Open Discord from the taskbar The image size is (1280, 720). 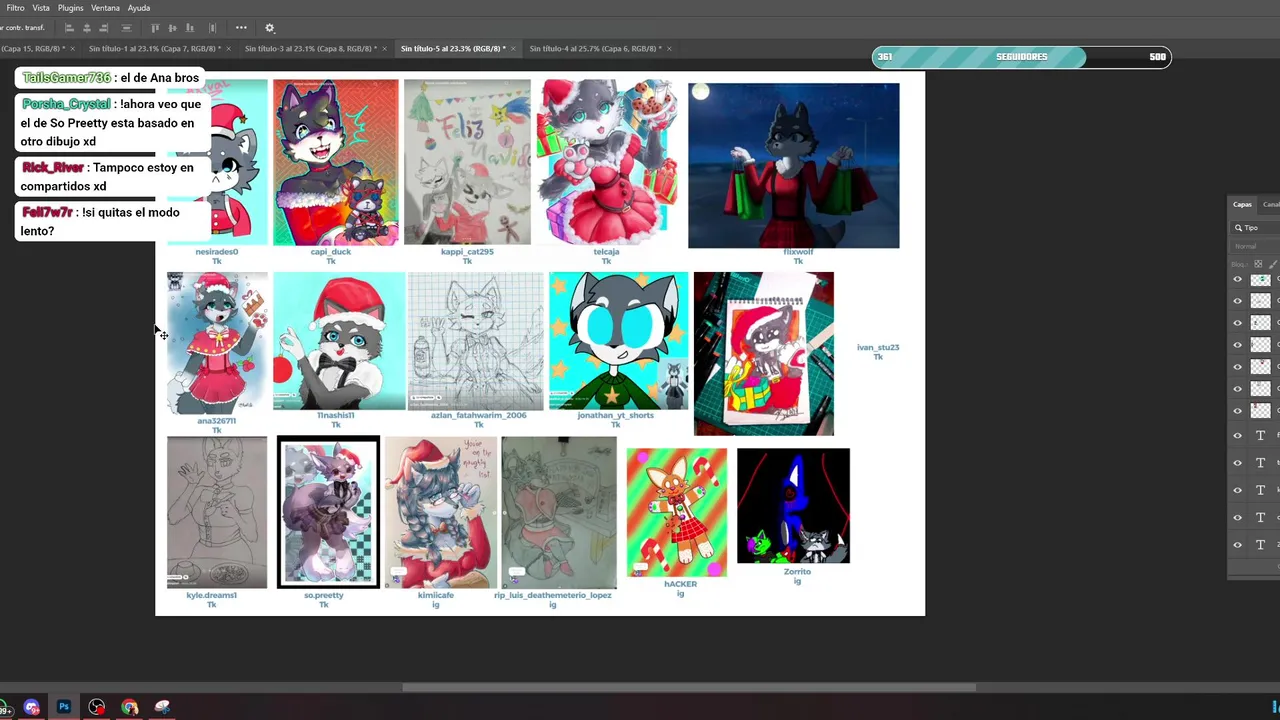pyautogui.click(x=31, y=707)
